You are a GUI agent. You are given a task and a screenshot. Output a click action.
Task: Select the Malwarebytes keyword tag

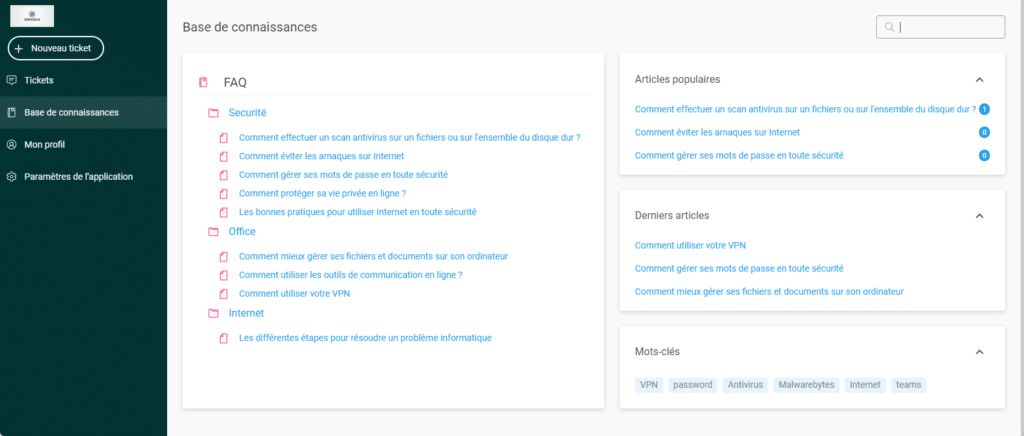coord(805,385)
